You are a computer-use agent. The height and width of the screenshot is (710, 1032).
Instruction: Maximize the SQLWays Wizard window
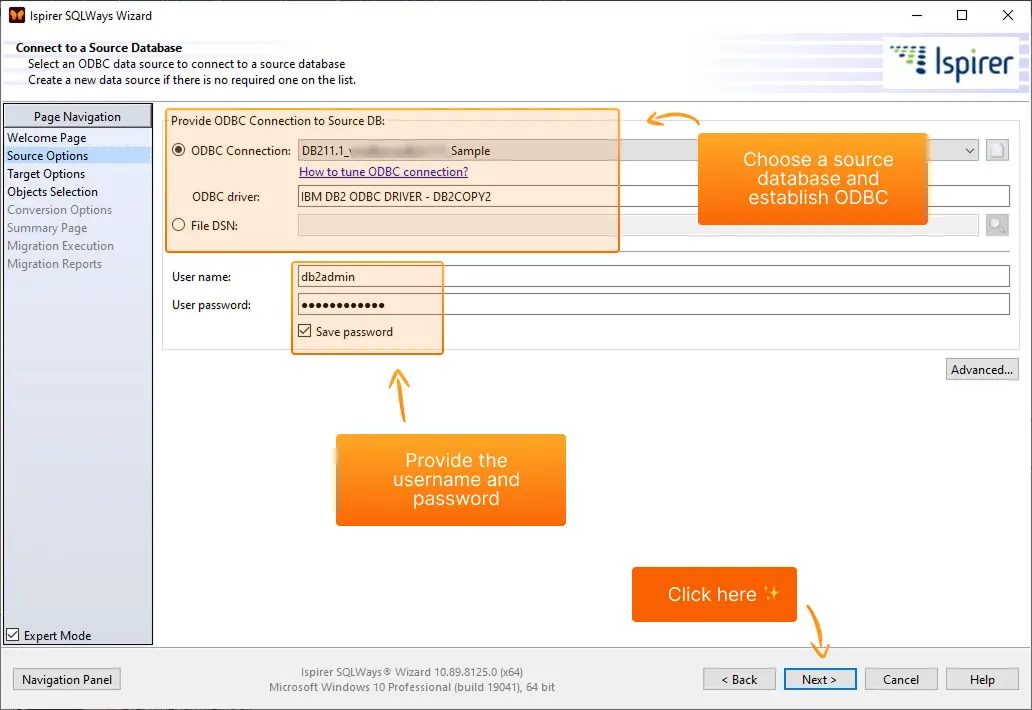pos(962,15)
